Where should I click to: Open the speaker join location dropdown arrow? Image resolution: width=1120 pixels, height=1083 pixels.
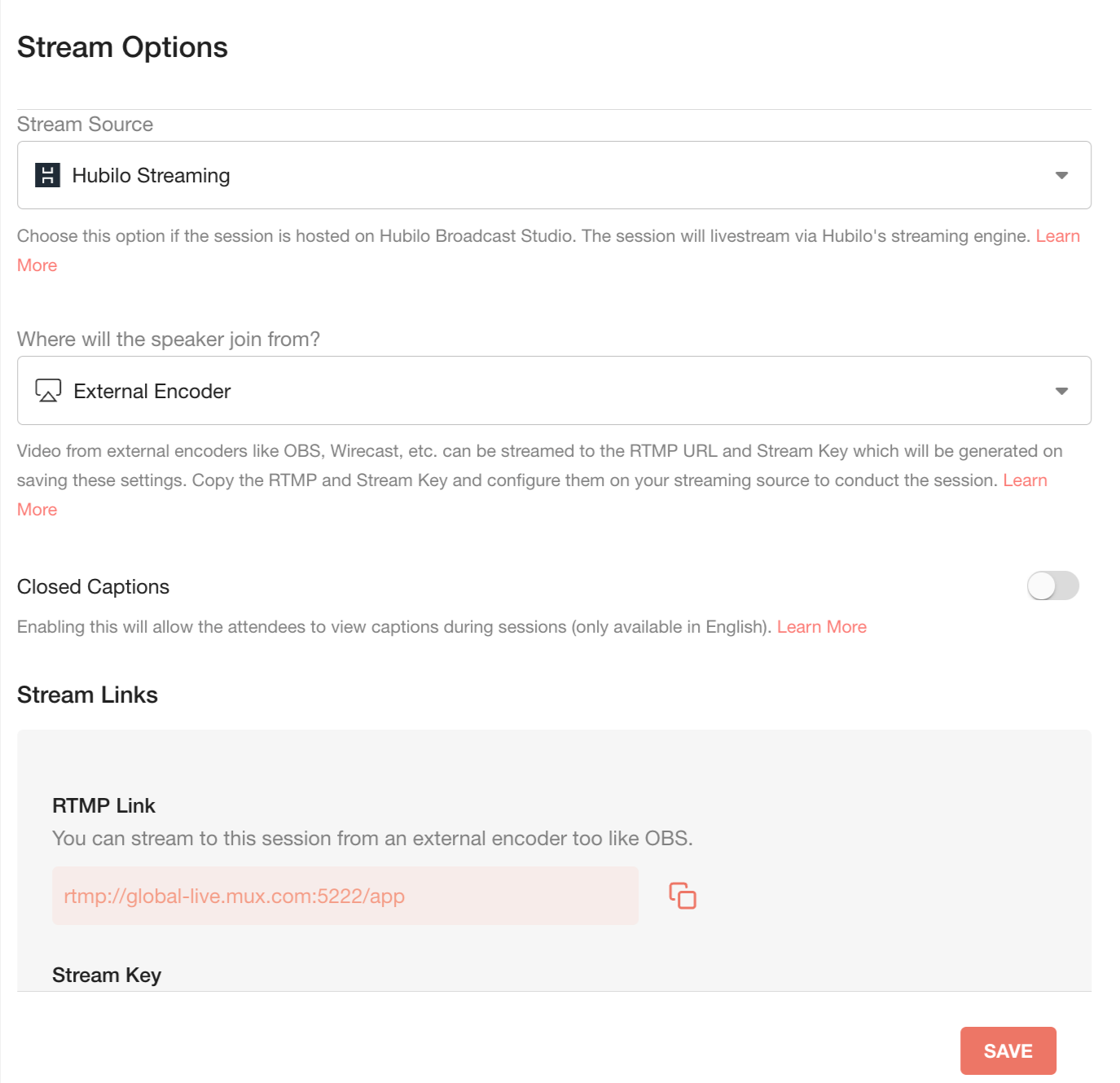[1061, 391]
